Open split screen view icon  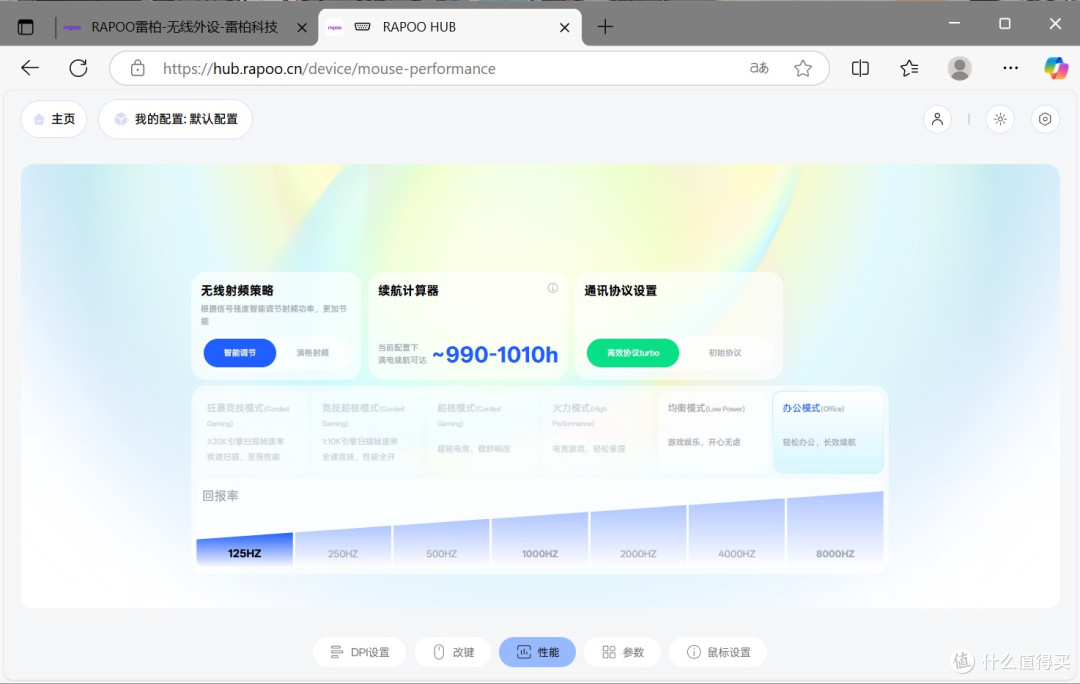point(860,68)
